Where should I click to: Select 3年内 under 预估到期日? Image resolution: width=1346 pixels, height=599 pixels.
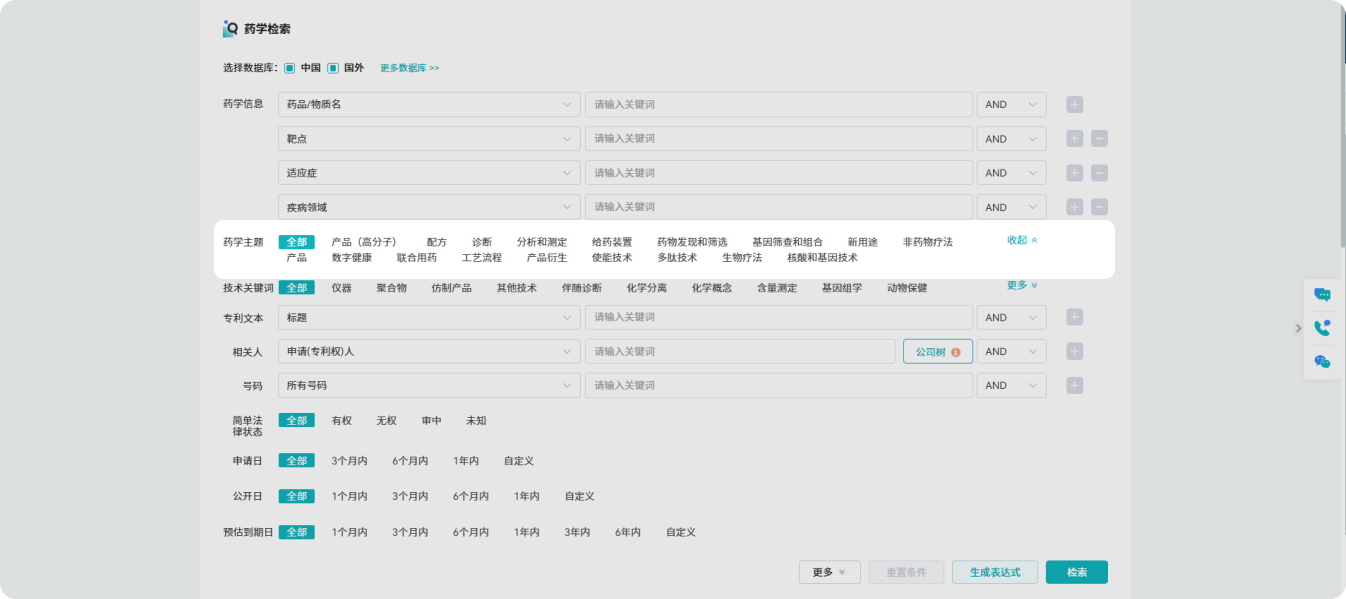pyautogui.click(x=577, y=532)
